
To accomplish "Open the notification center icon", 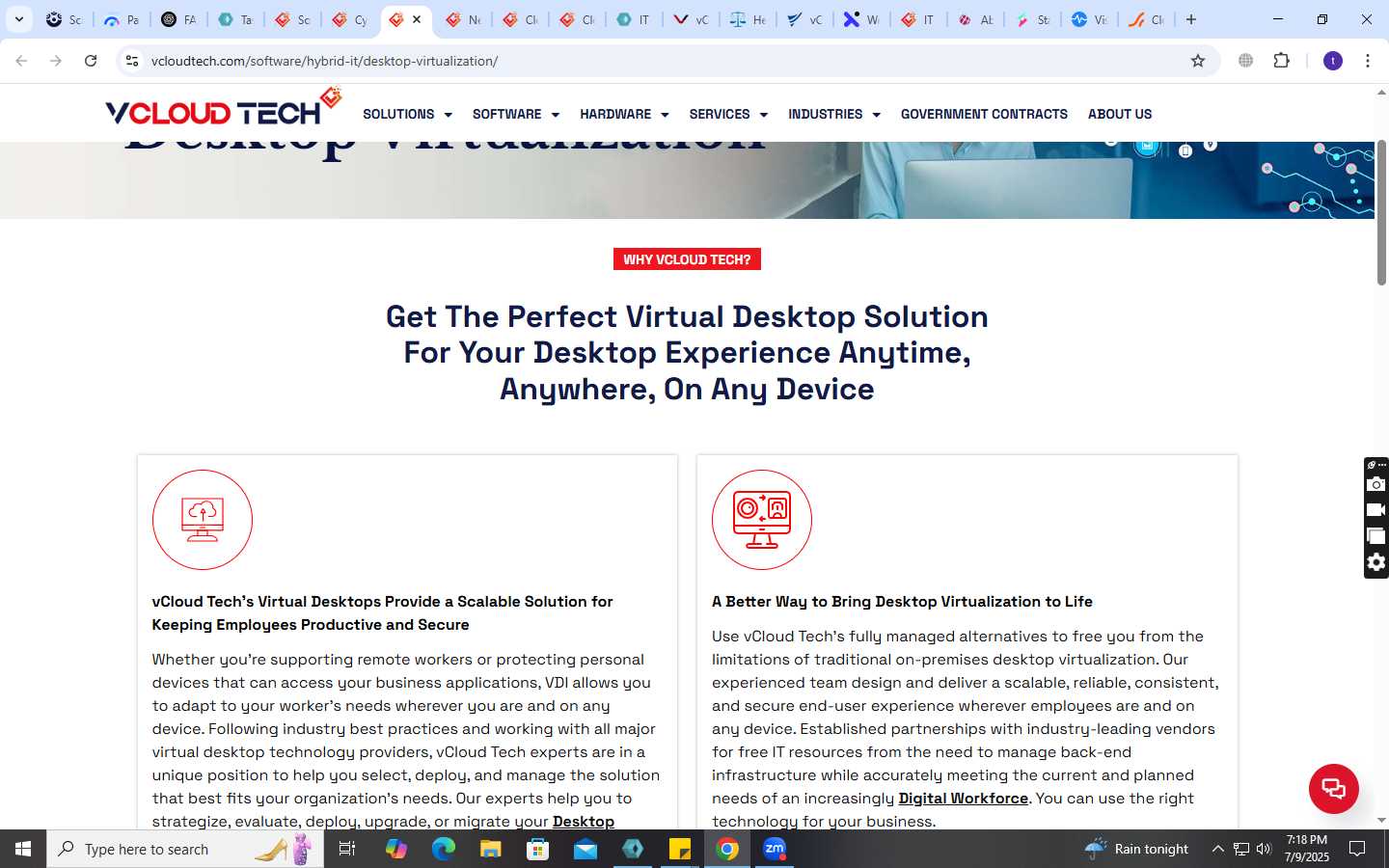I will click(x=1357, y=849).
